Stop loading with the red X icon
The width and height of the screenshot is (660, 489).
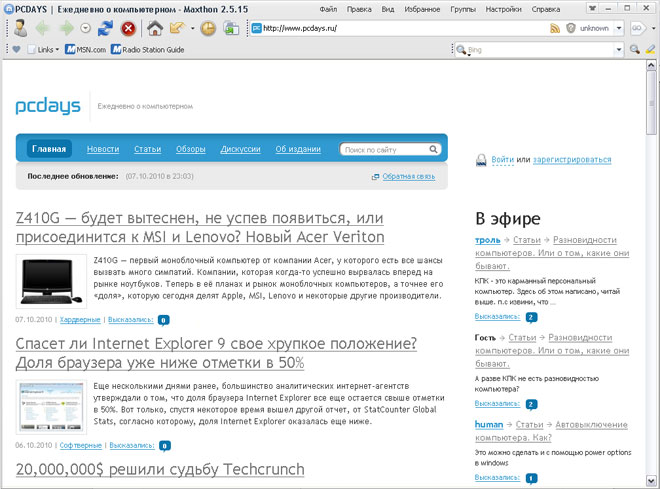pos(128,28)
